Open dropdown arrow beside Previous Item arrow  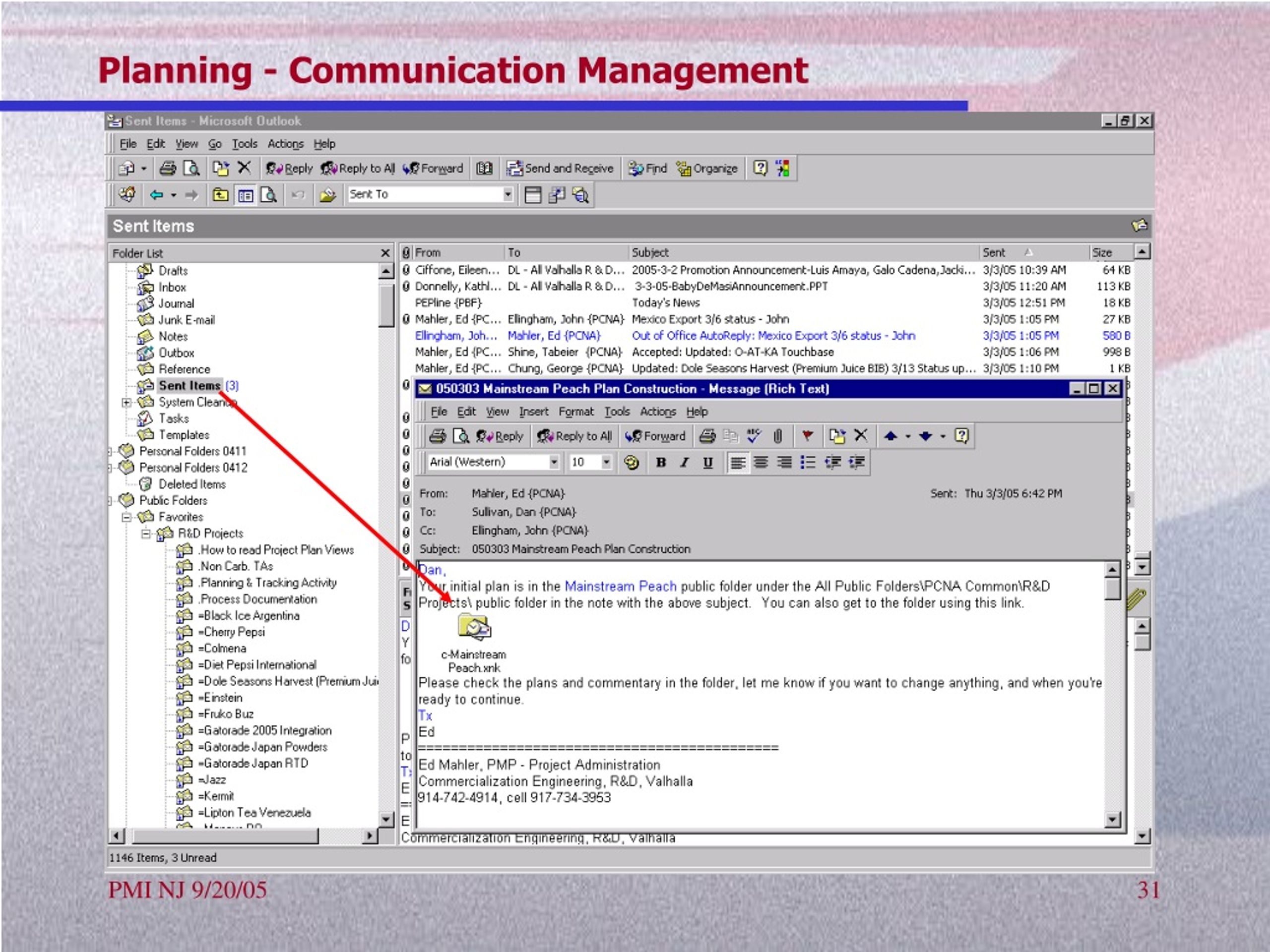coord(908,437)
